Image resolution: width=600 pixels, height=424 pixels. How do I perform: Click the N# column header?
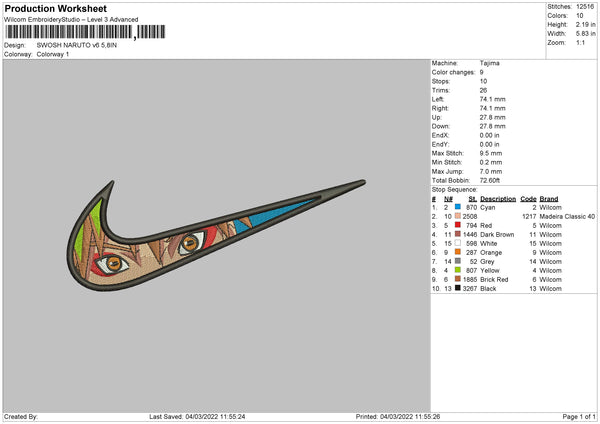(448, 199)
